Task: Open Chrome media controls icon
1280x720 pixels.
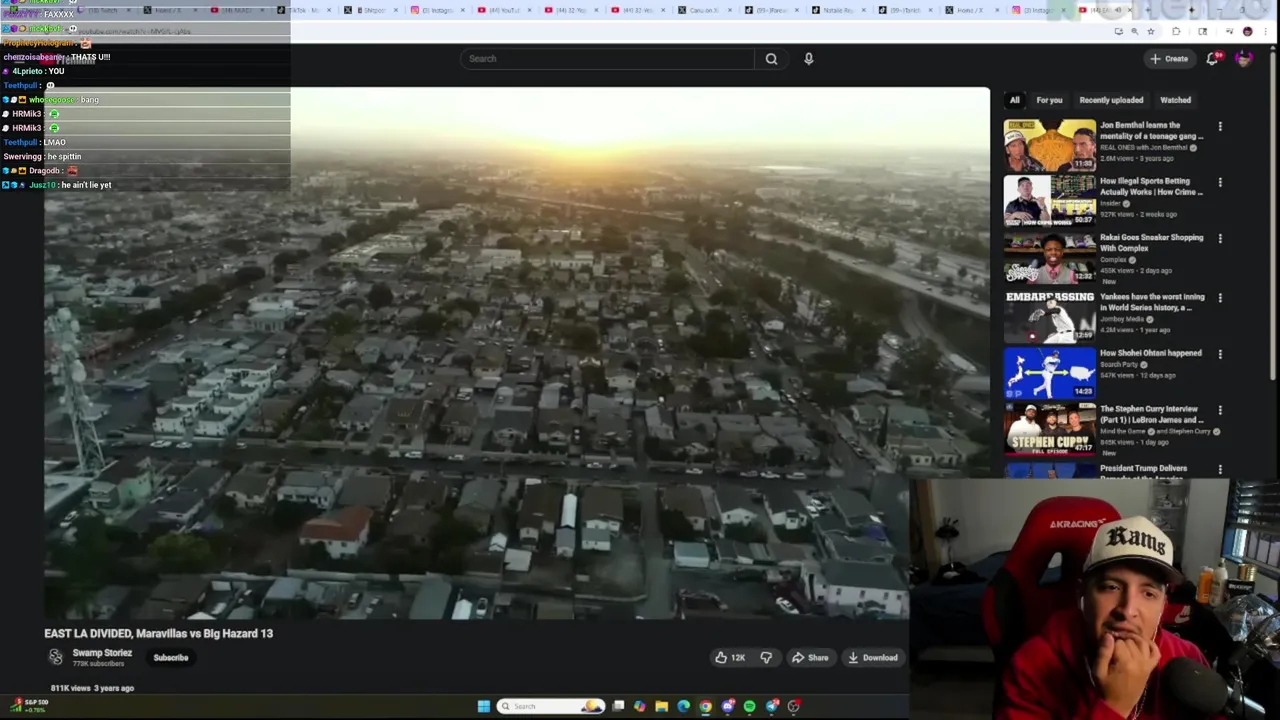Action: (x=1229, y=32)
